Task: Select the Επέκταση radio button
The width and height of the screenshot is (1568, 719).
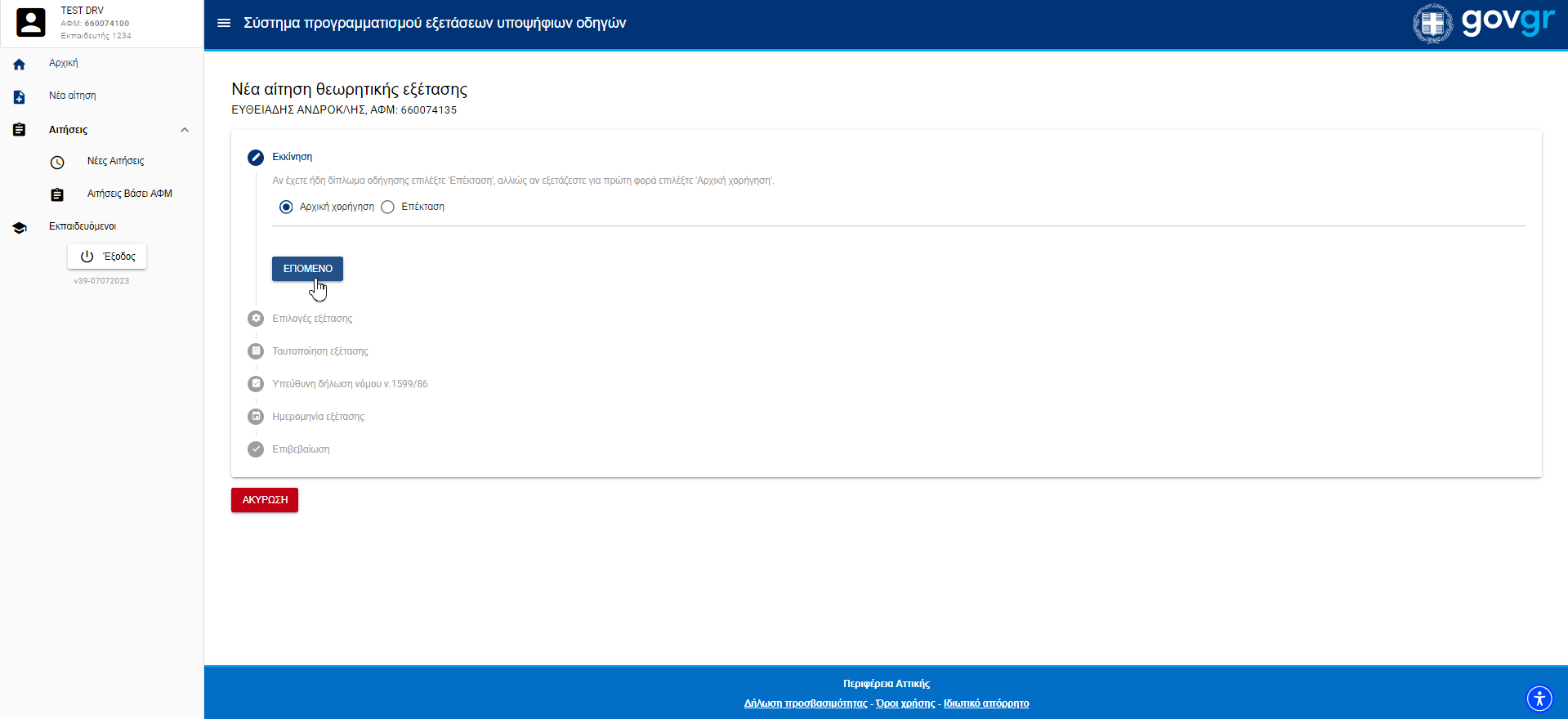Action: coord(388,208)
